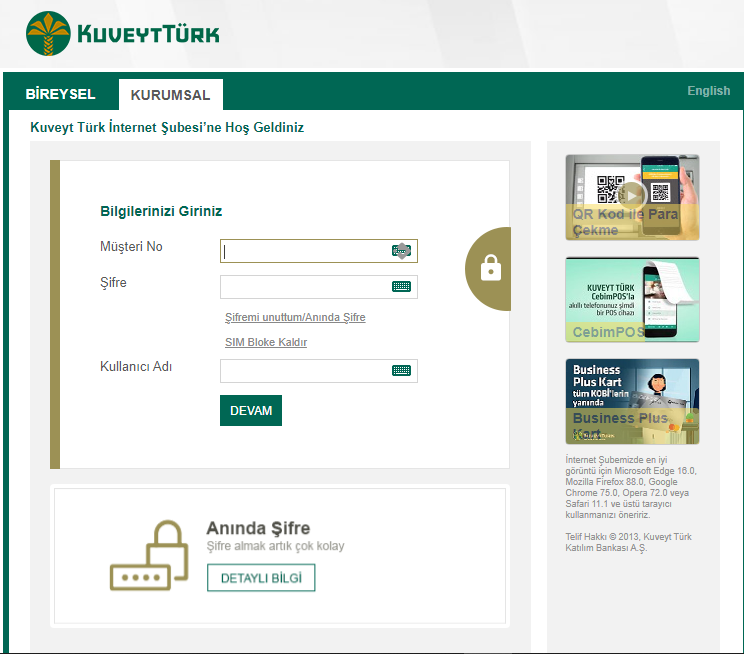Click the round padlock security icon
744x654 pixels.
[489, 268]
